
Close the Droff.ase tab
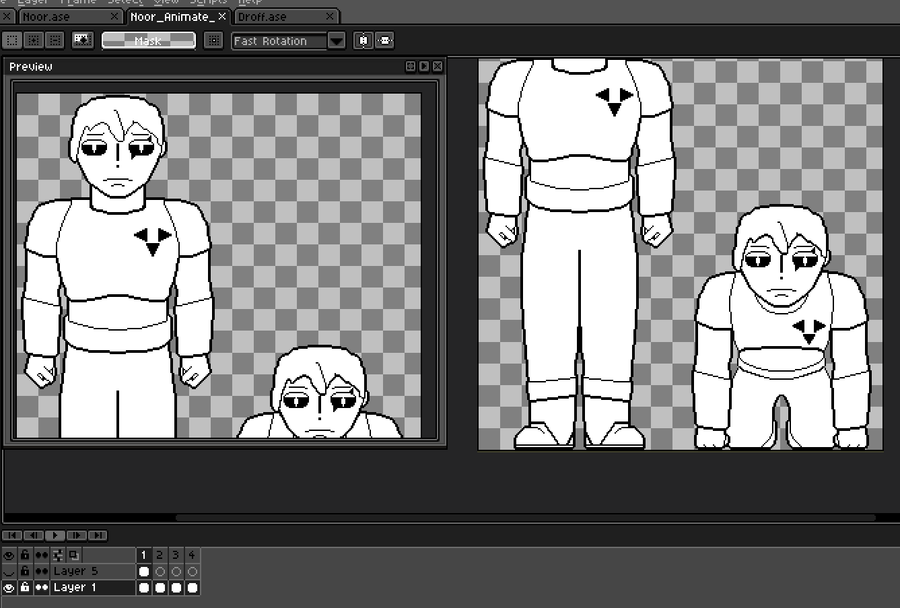[330, 16]
